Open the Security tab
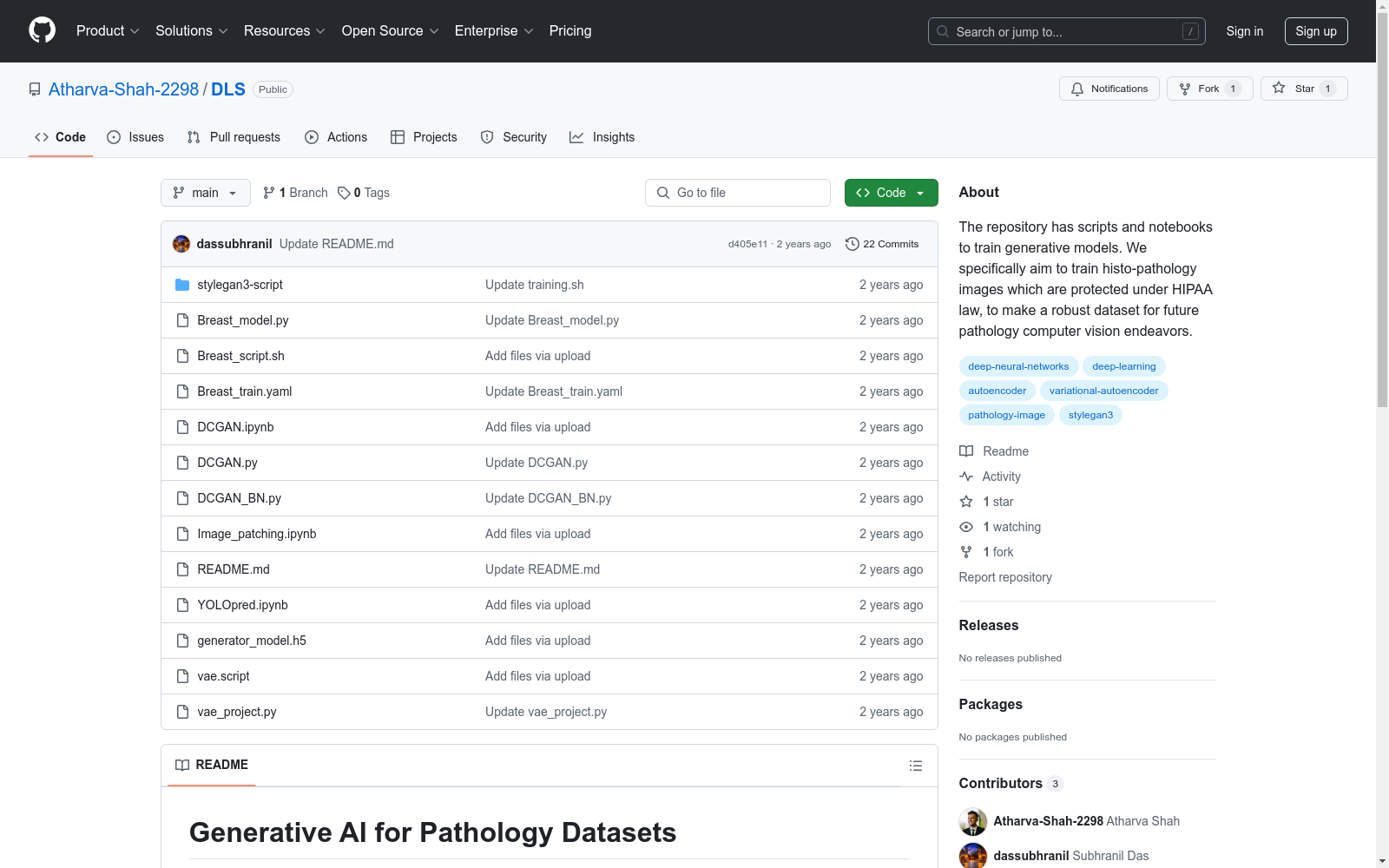 tap(514, 137)
